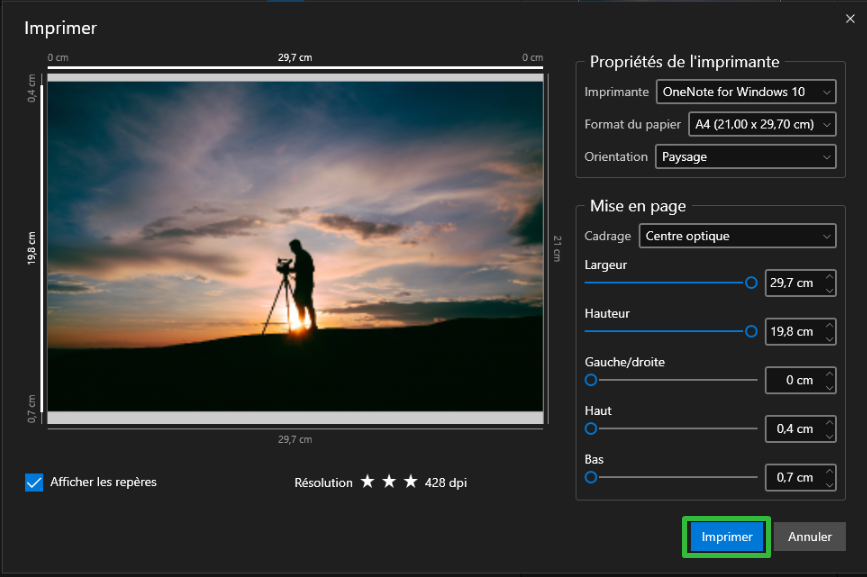Click the Haut margin slider handle
Viewport: 867px width, 577px height.
591,429
